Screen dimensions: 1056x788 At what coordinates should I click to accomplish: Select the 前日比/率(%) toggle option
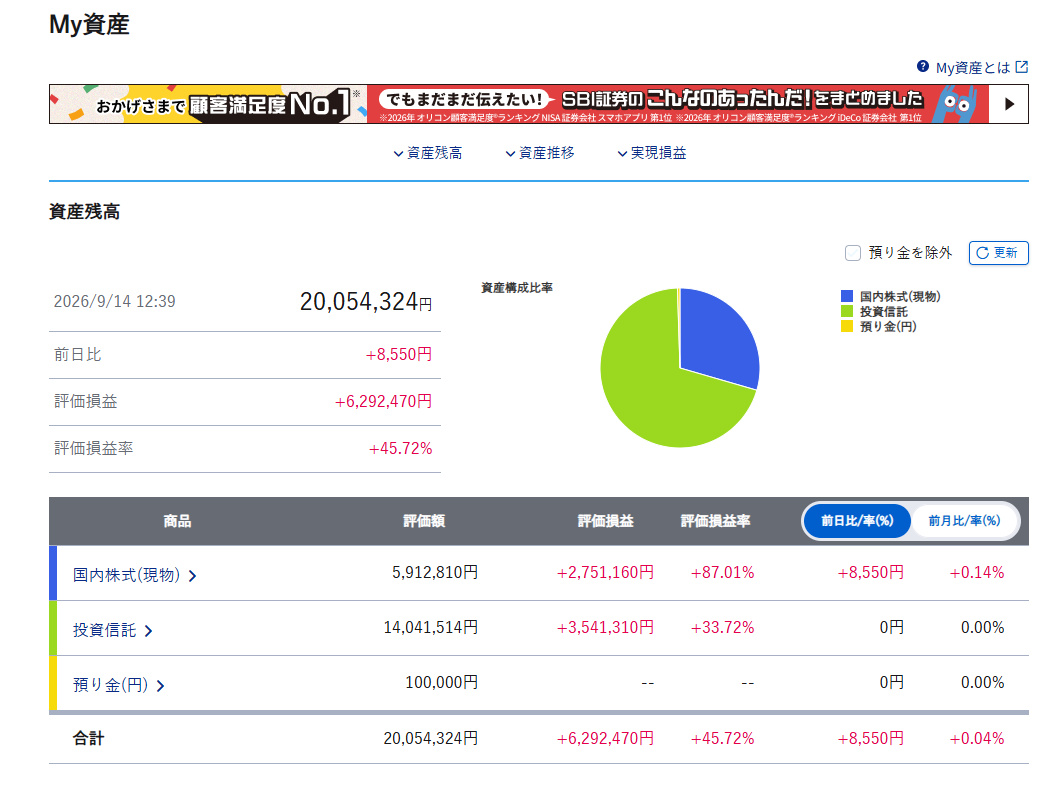(x=857, y=521)
